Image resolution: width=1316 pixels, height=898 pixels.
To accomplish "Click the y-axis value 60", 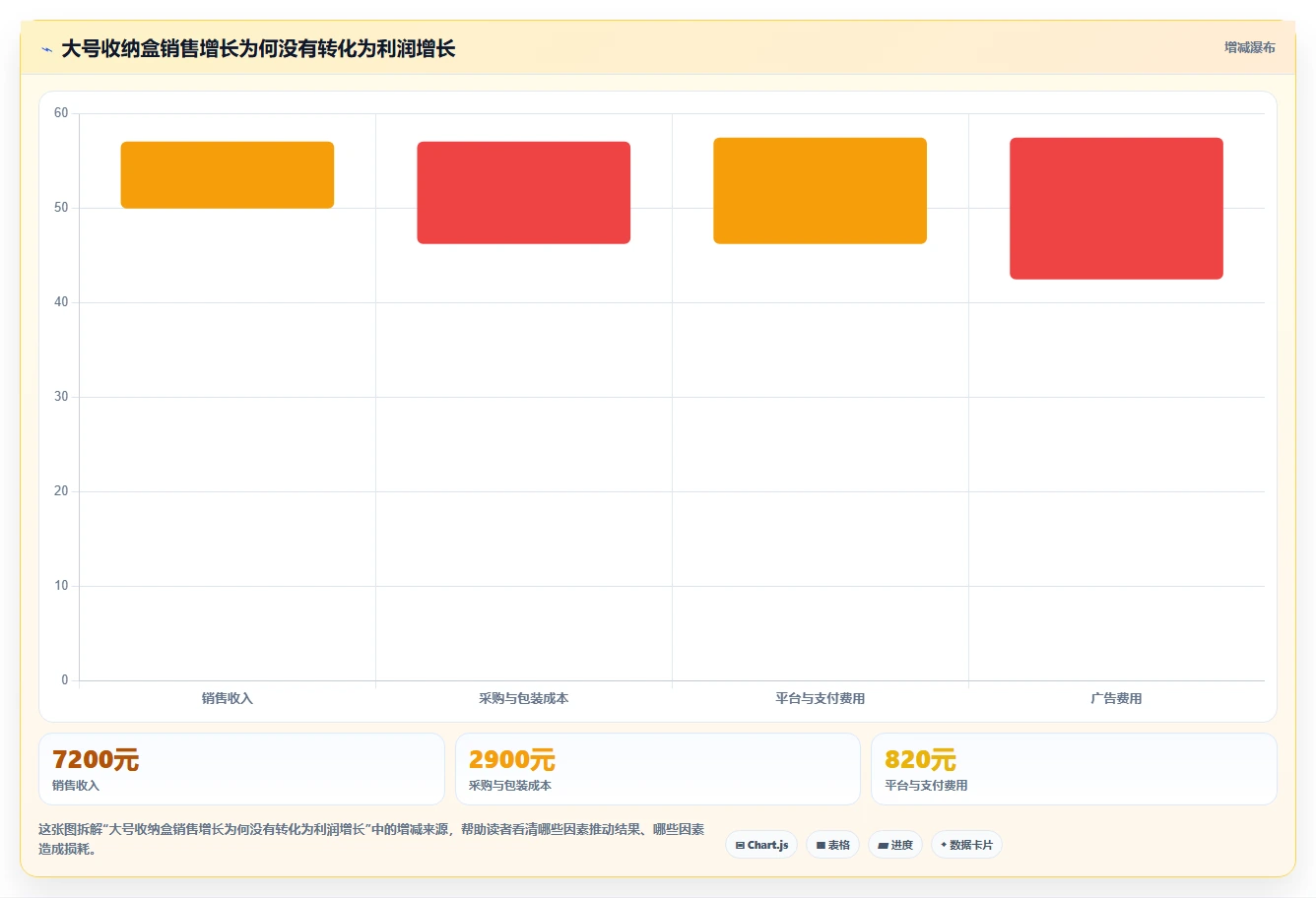I will (61, 113).
